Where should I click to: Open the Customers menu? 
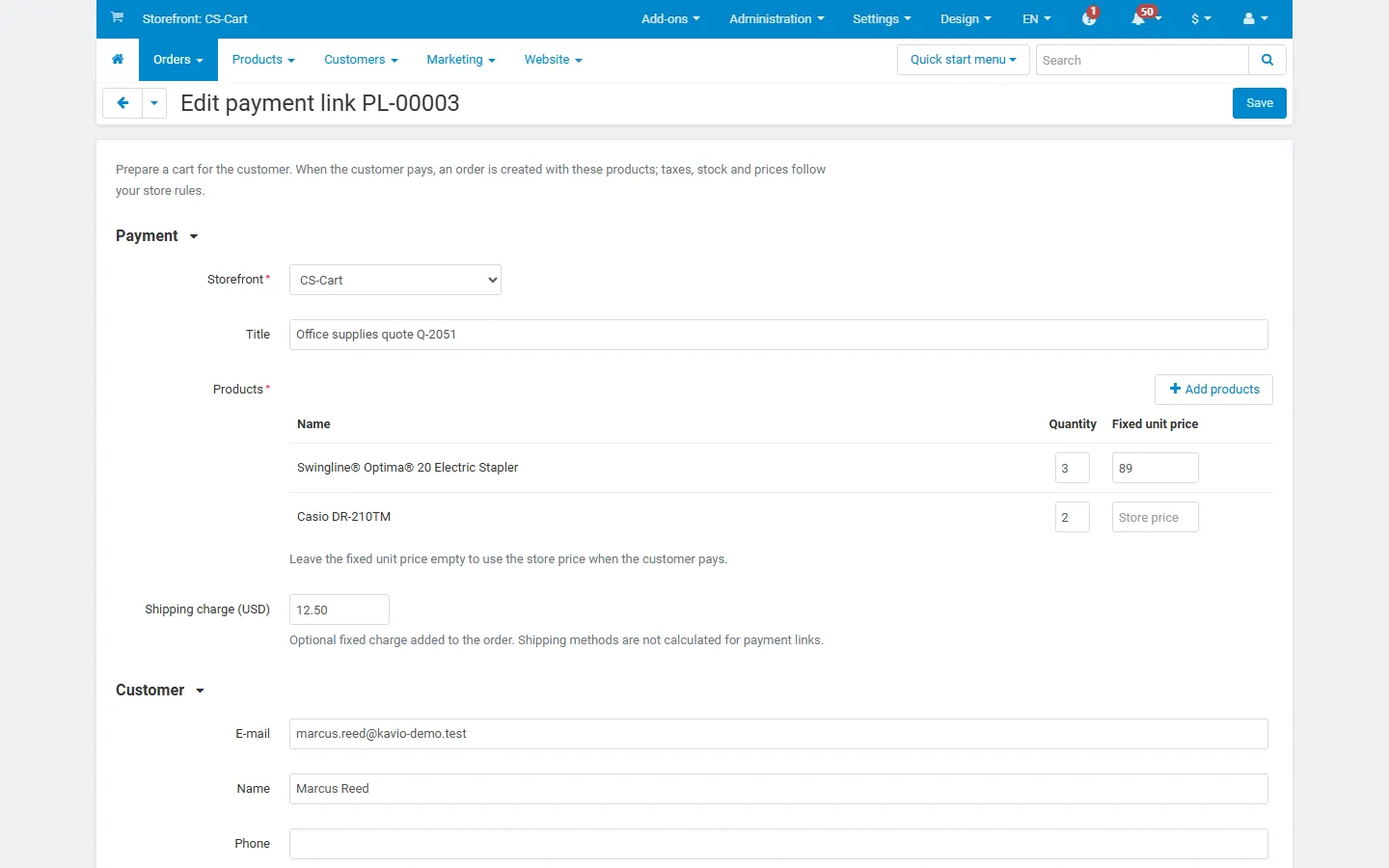point(361,60)
